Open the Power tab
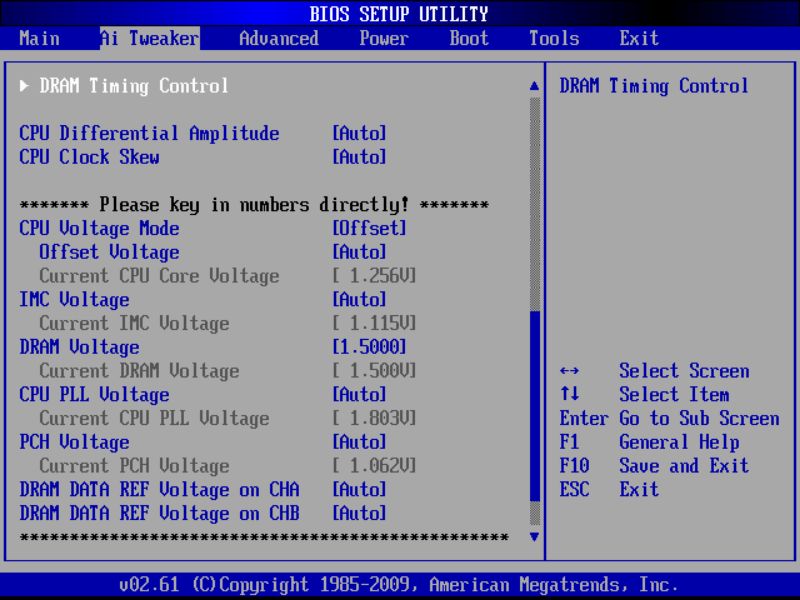Screen dimensions: 800x600 point(384,38)
